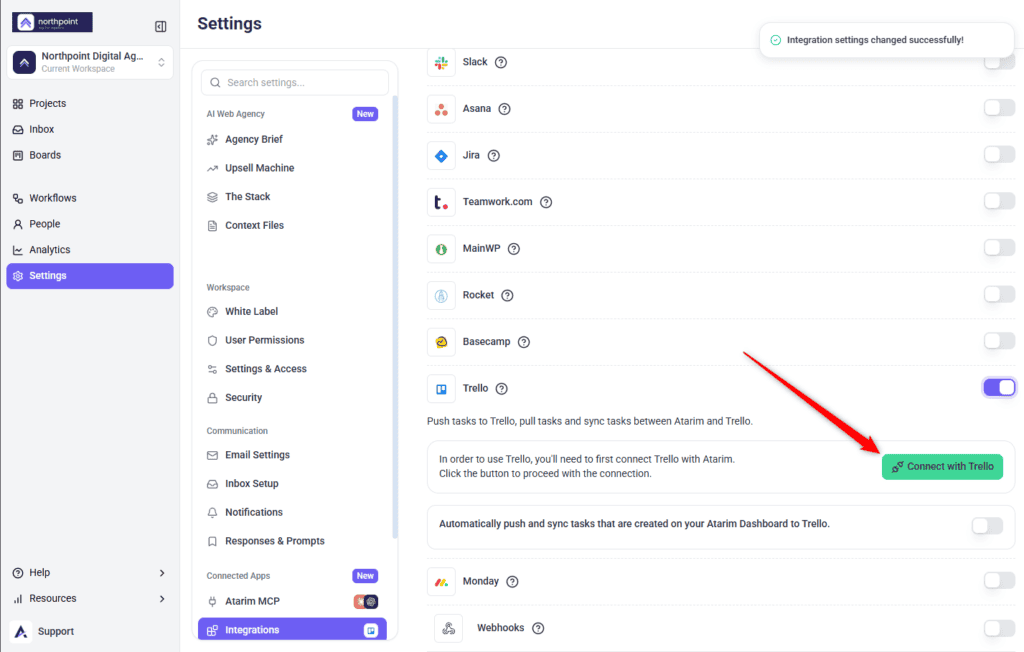The image size is (1024, 652).
Task: Open Responses & Prompts settings
Action: pyautogui.click(x=292, y=541)
